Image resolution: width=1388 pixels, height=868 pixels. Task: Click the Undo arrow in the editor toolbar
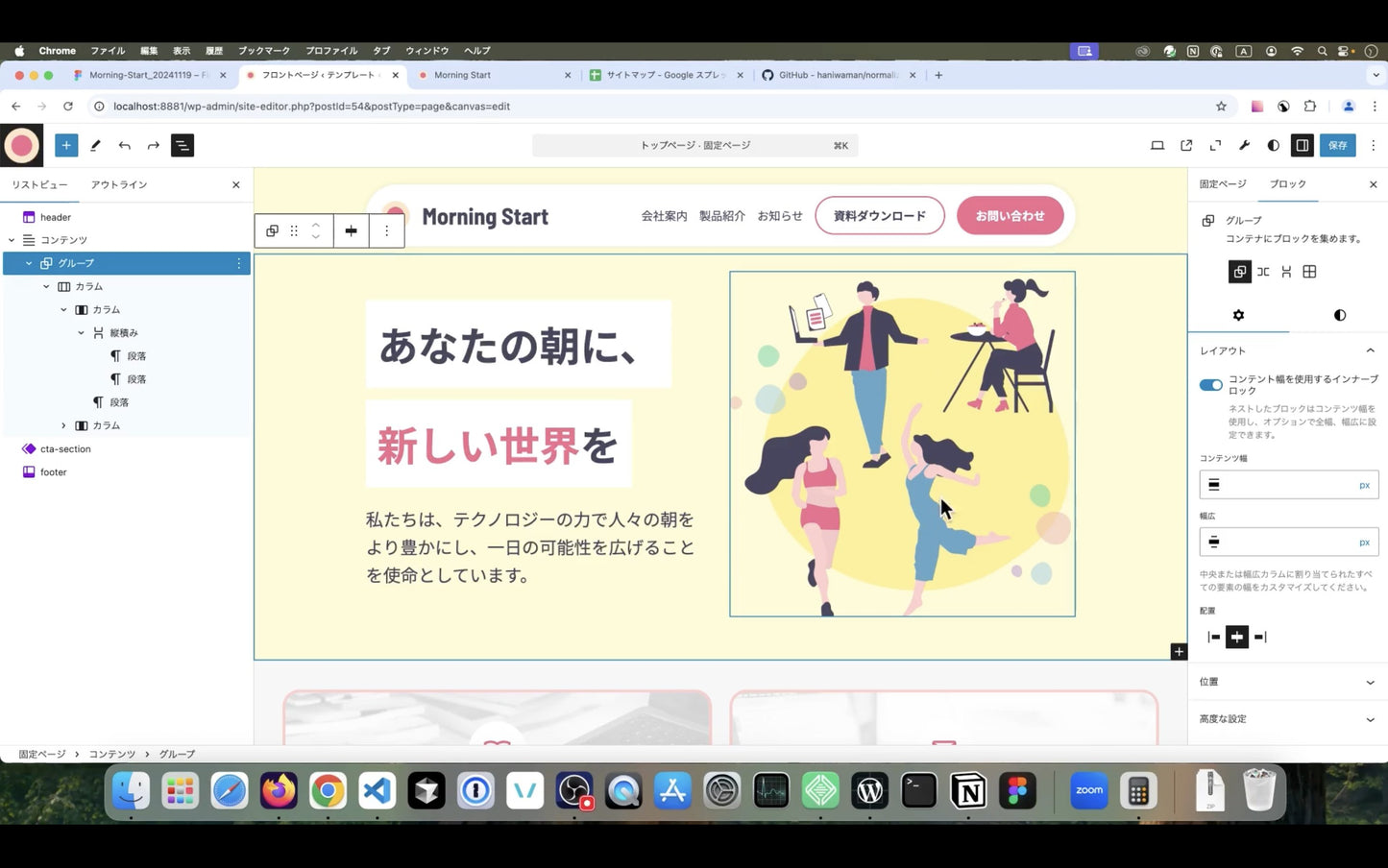[x=124, y=145]
